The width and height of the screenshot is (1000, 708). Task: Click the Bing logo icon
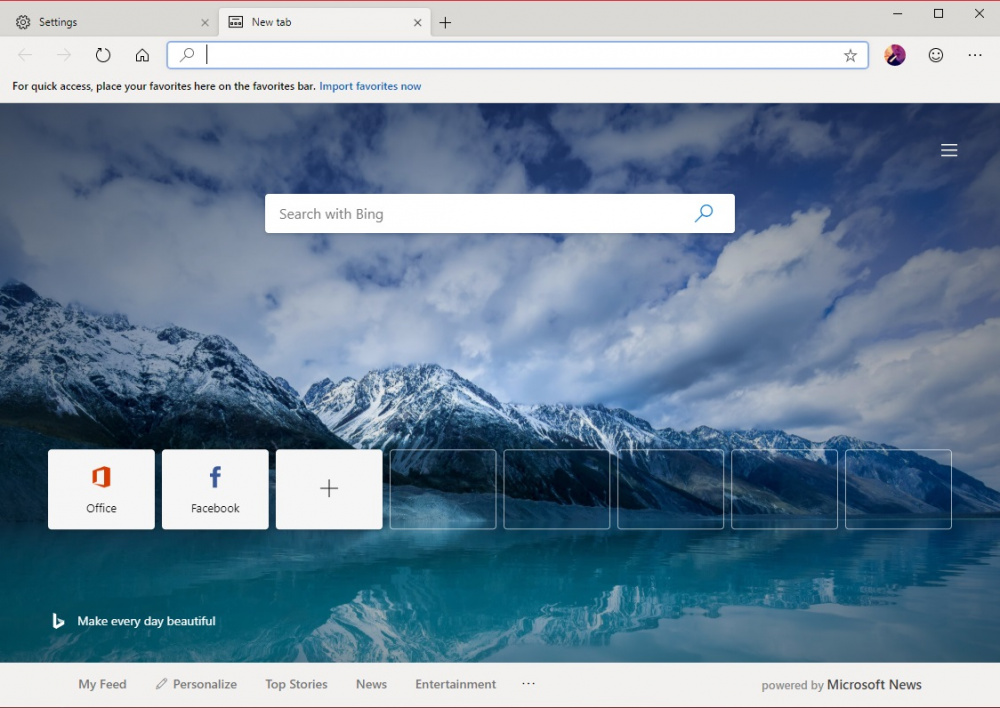[58, 621]
